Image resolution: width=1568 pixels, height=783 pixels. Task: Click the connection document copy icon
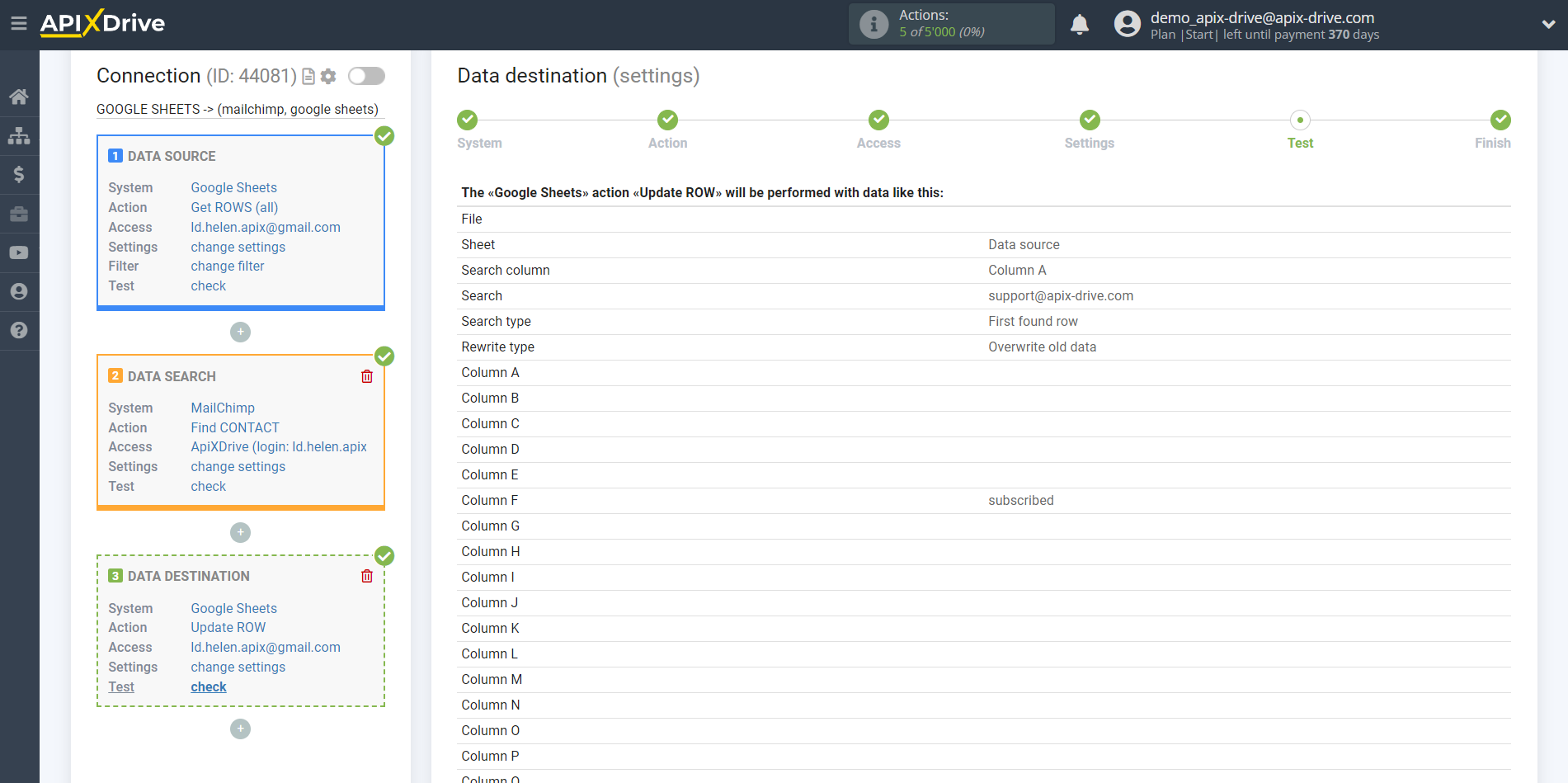point(308,77)
